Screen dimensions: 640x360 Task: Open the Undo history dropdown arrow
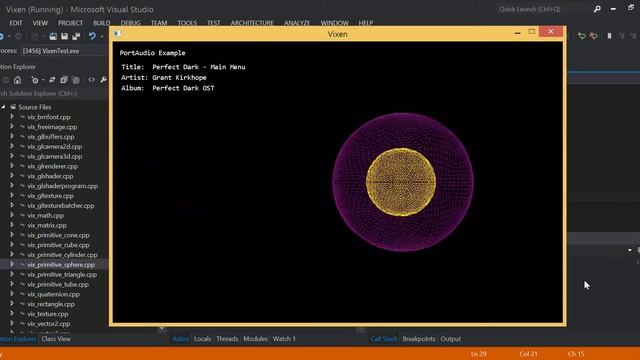tap(102, 36)
